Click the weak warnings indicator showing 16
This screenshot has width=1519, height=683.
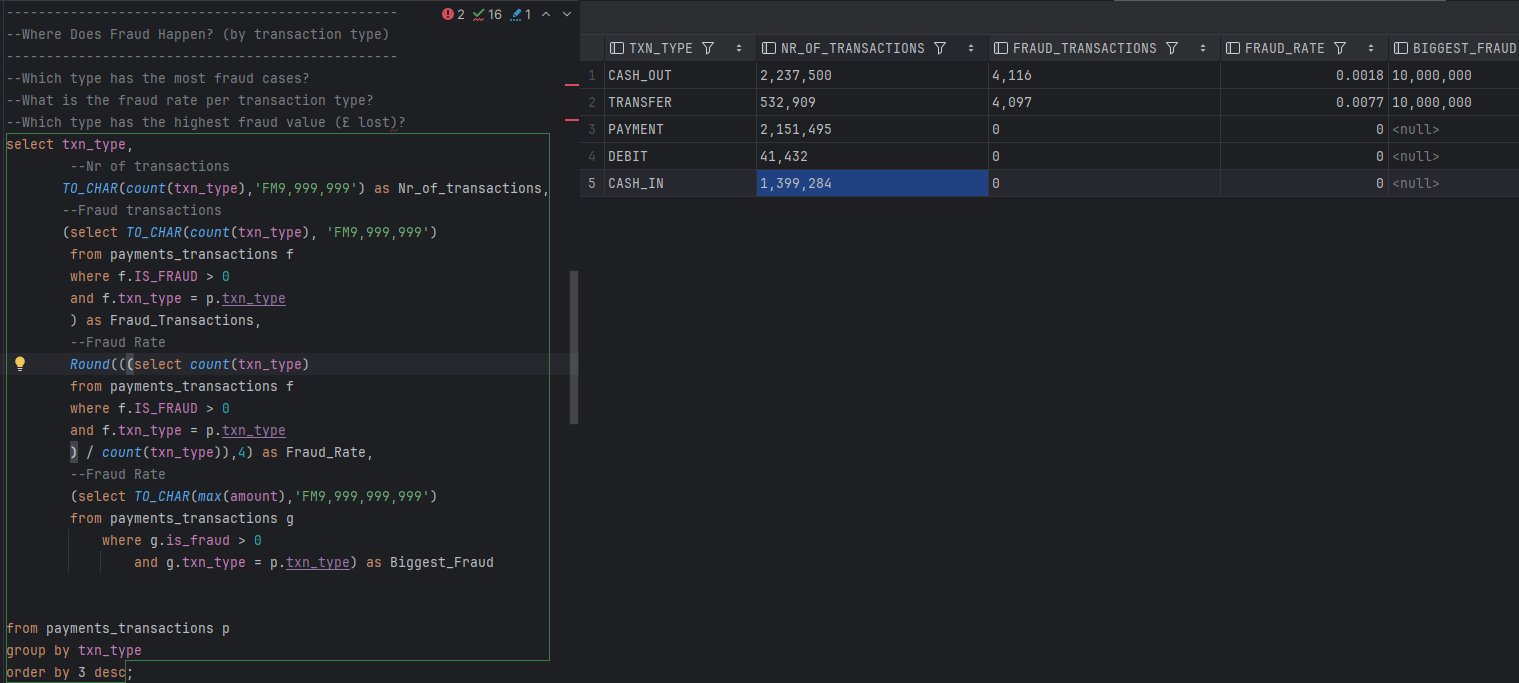[487, 14]
